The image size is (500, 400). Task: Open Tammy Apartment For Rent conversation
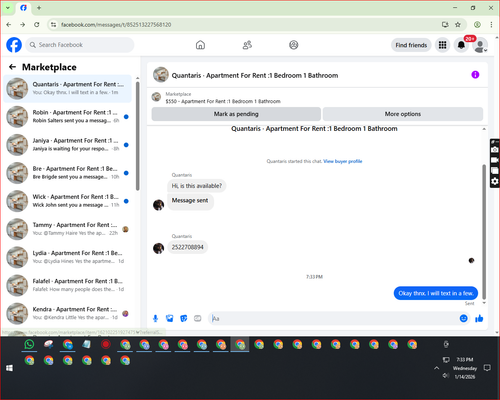tap(68, 229)
